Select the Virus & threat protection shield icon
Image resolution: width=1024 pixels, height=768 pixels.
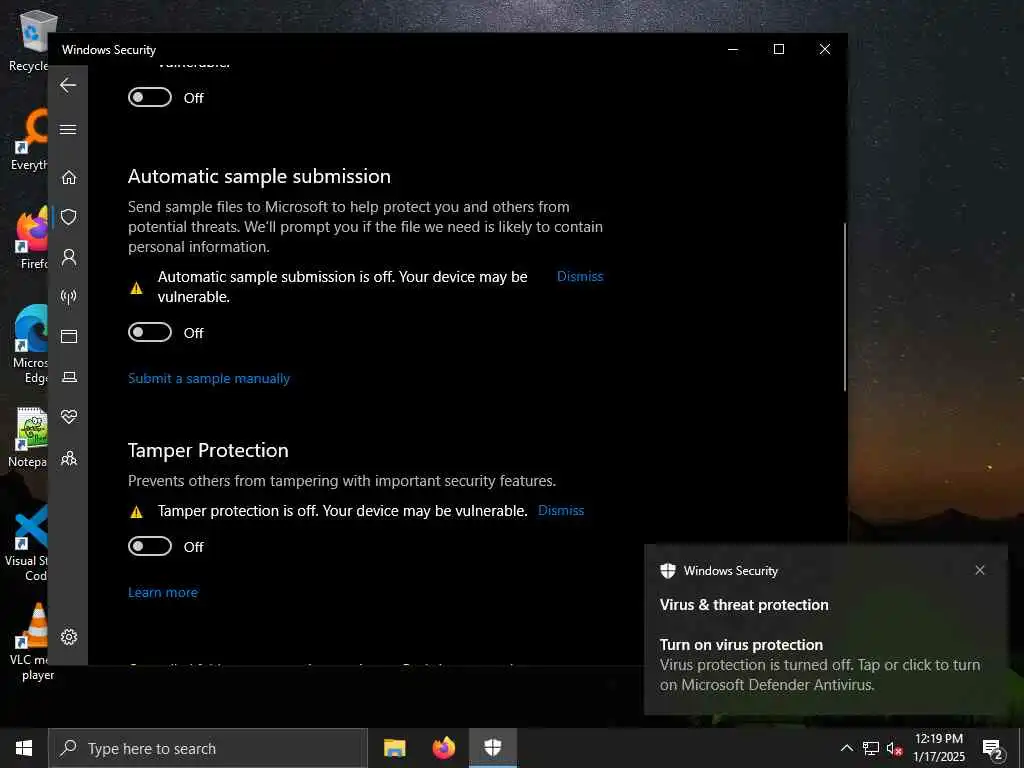69,217
